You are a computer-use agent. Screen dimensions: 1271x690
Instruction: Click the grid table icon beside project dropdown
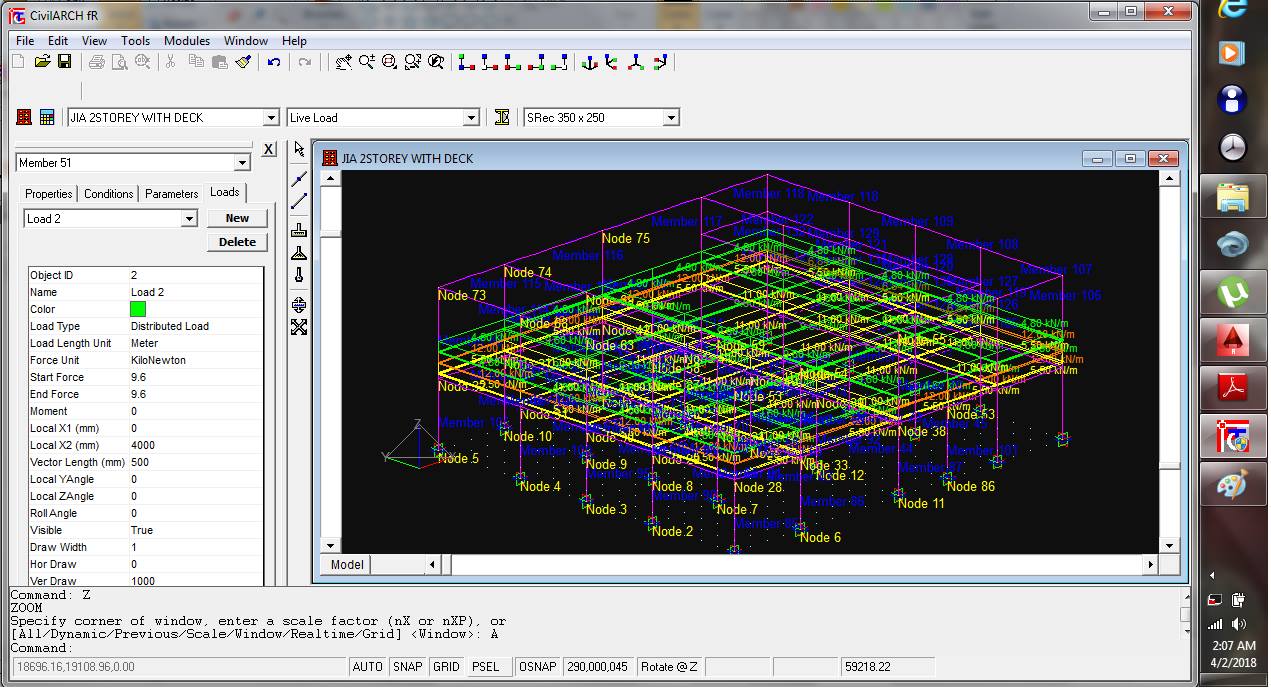47,118
